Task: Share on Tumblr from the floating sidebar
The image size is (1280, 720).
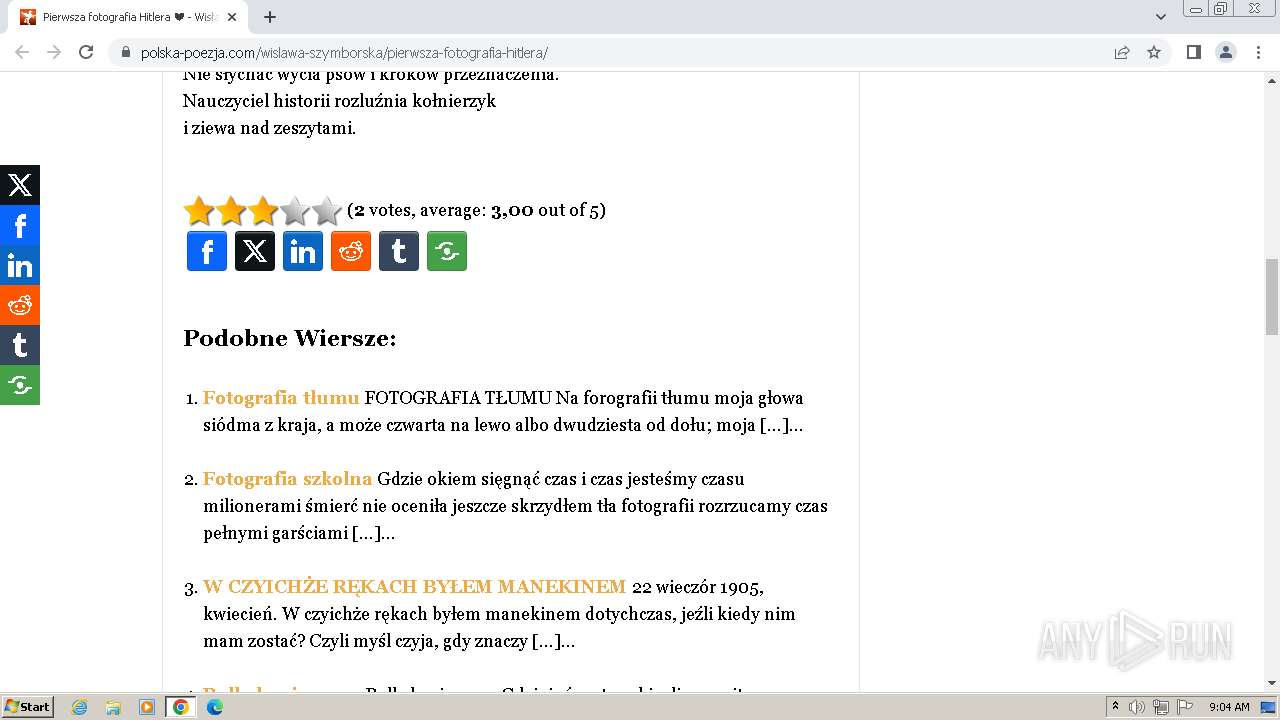Action: [x=20, y=345]
